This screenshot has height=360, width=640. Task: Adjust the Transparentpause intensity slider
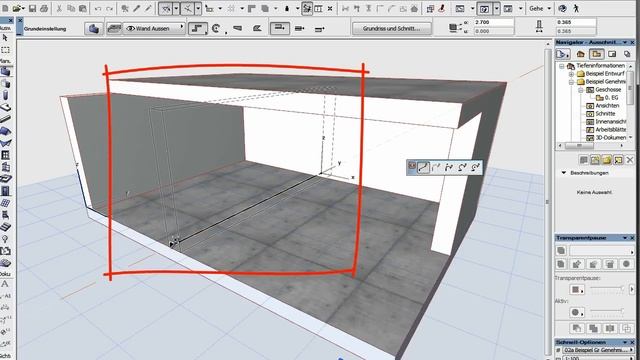click(607, 289)
